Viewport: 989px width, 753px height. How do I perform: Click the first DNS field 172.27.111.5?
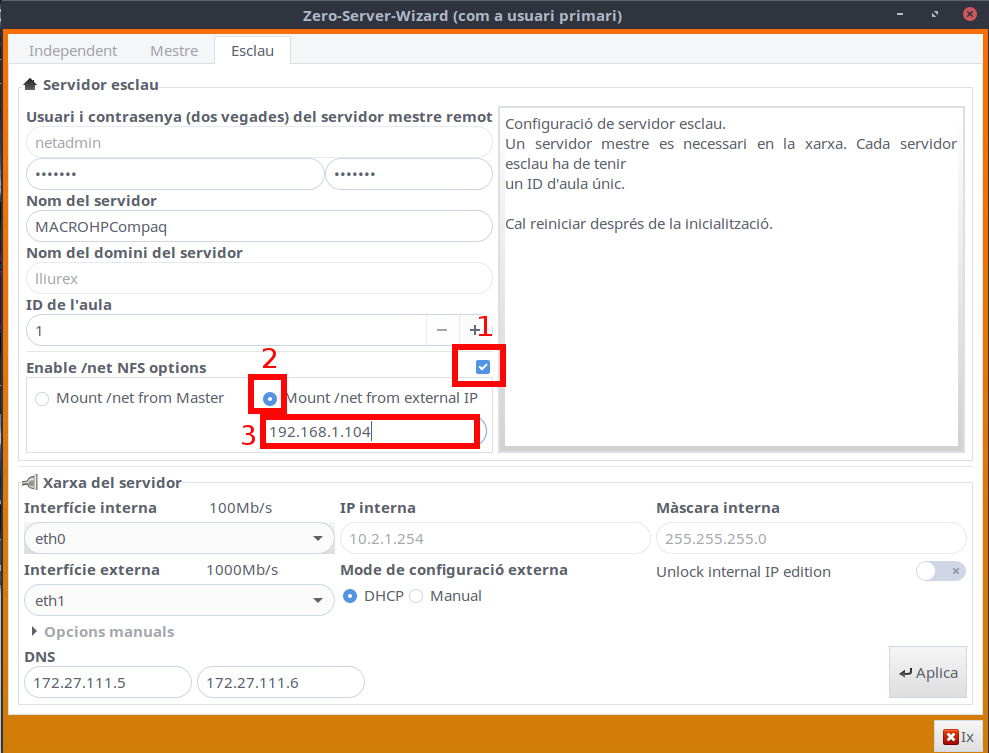pyautogui.click(x=107, y=683)
